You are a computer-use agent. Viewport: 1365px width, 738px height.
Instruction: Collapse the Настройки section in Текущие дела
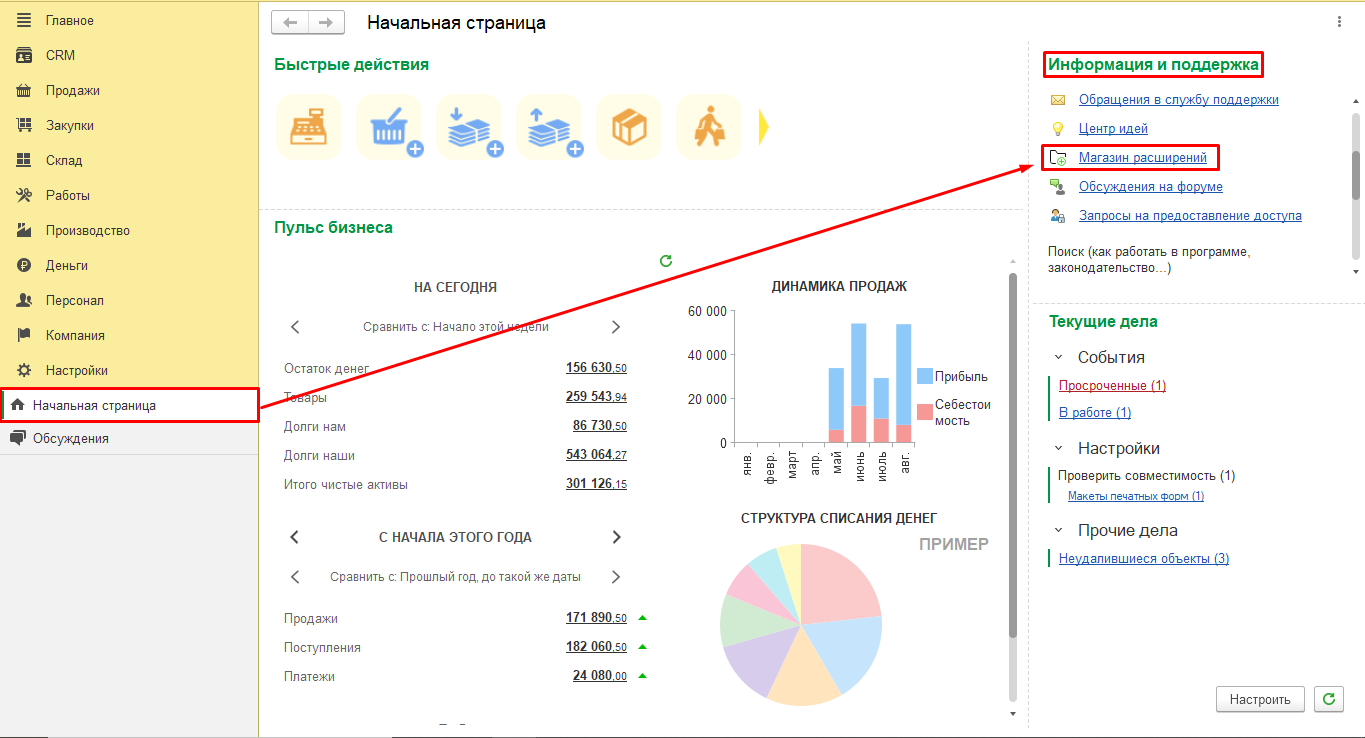coord(1059,448)
